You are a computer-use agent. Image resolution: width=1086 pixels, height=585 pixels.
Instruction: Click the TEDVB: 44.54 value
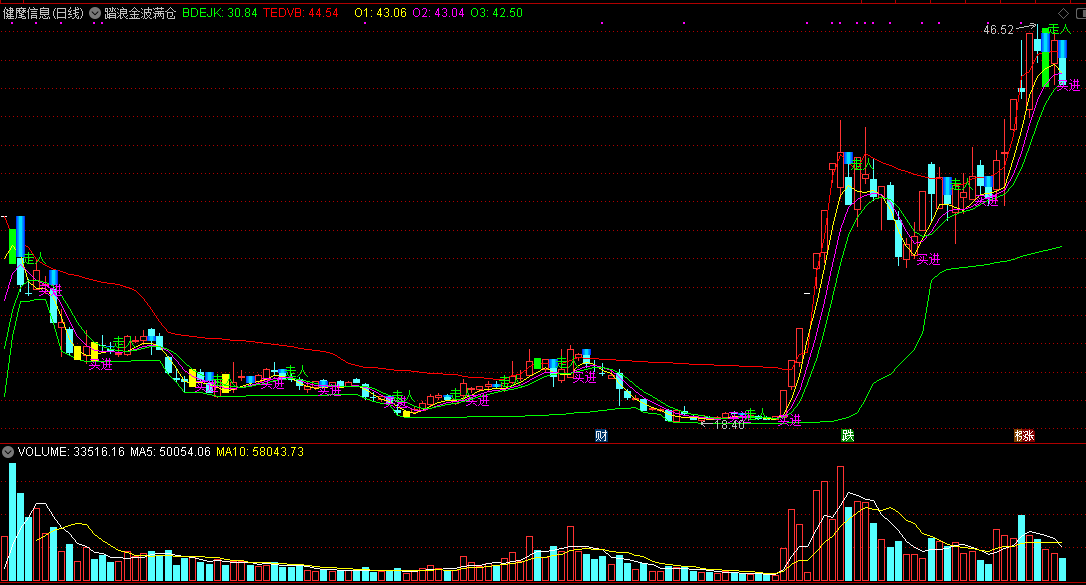(x=301, y=13)
